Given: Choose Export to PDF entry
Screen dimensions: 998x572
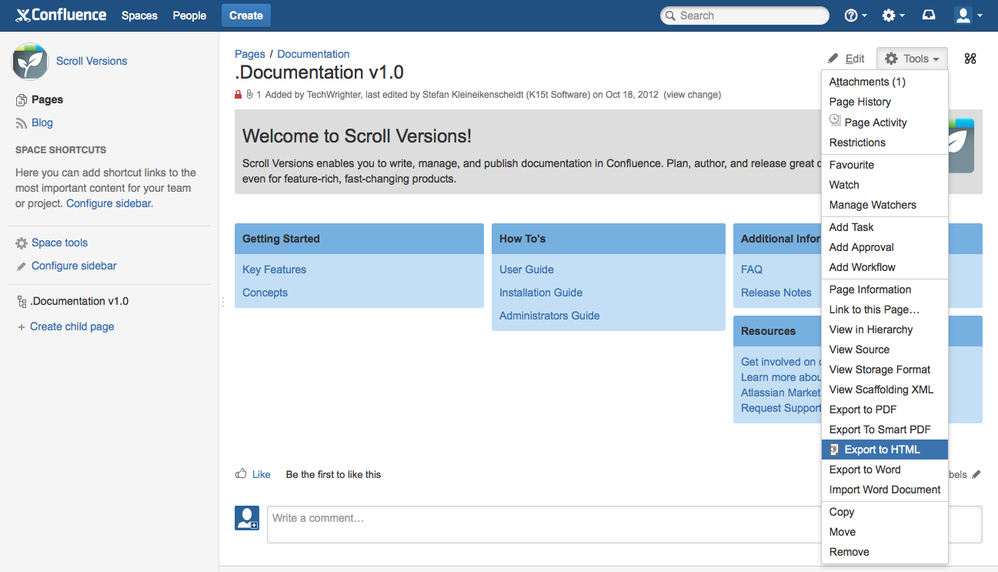Looking at the screenshot, I should (x=885, y=410).
